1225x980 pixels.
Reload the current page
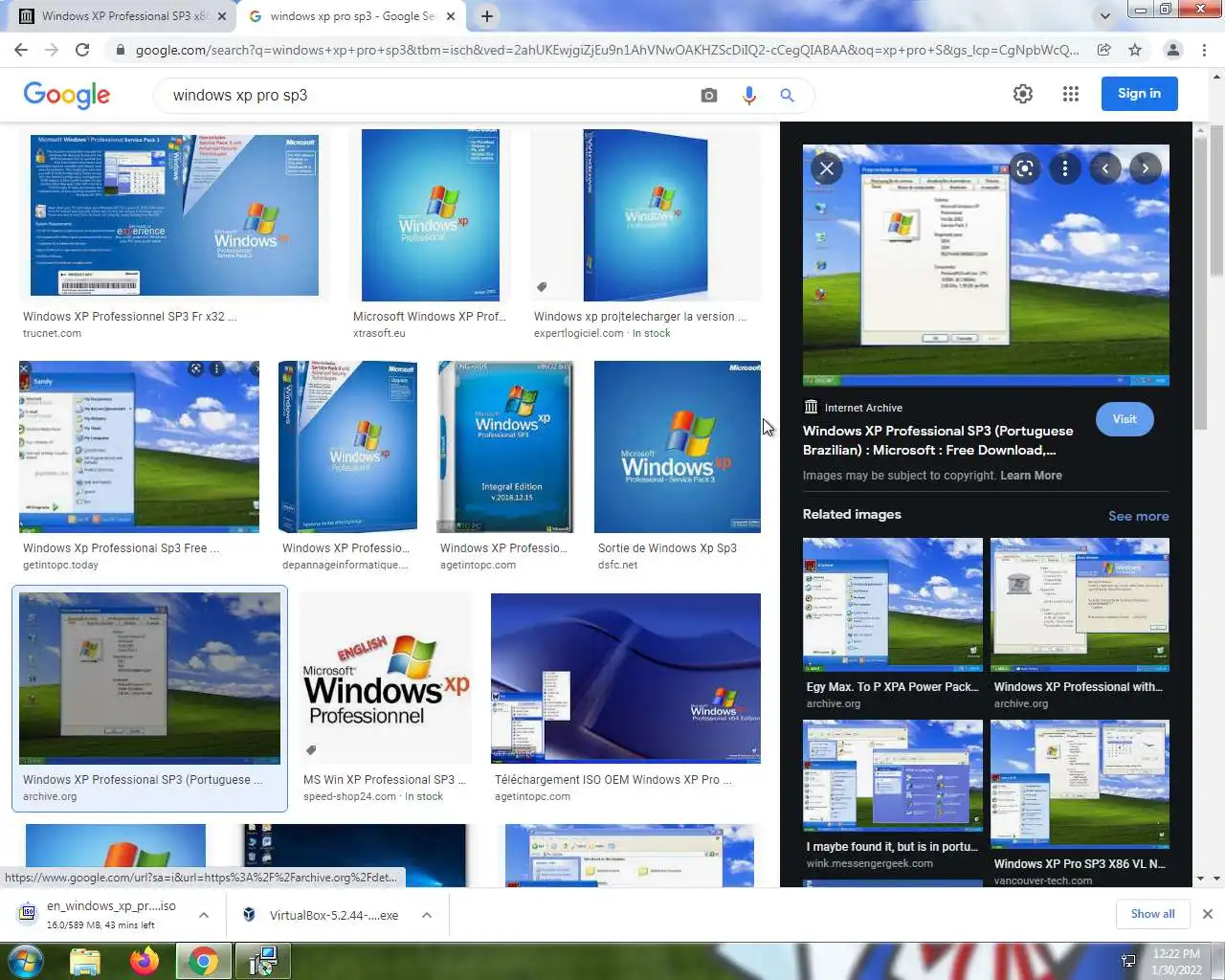click(82, 50)
